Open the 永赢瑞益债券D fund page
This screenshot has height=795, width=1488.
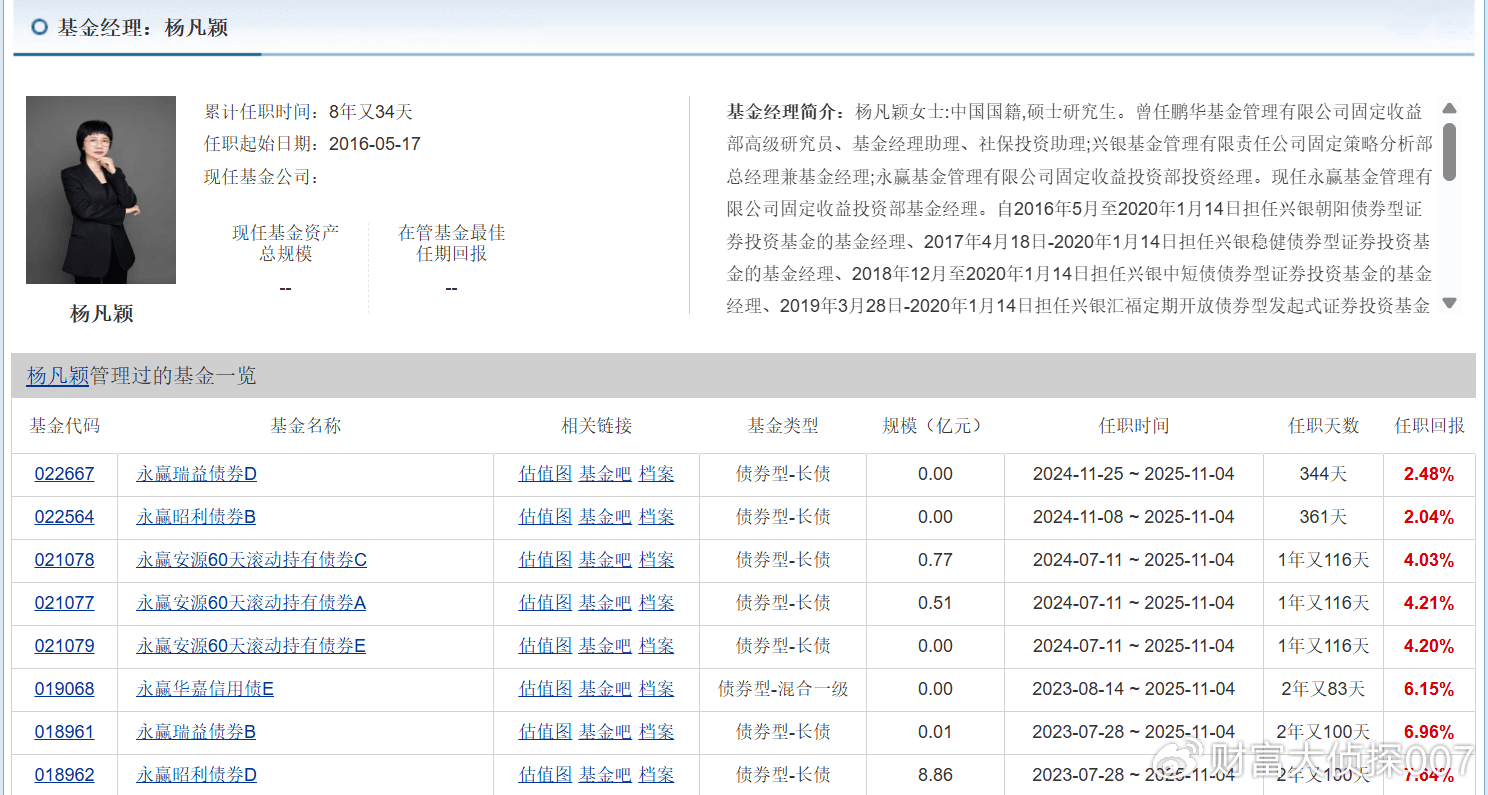(x=197, y=474)
